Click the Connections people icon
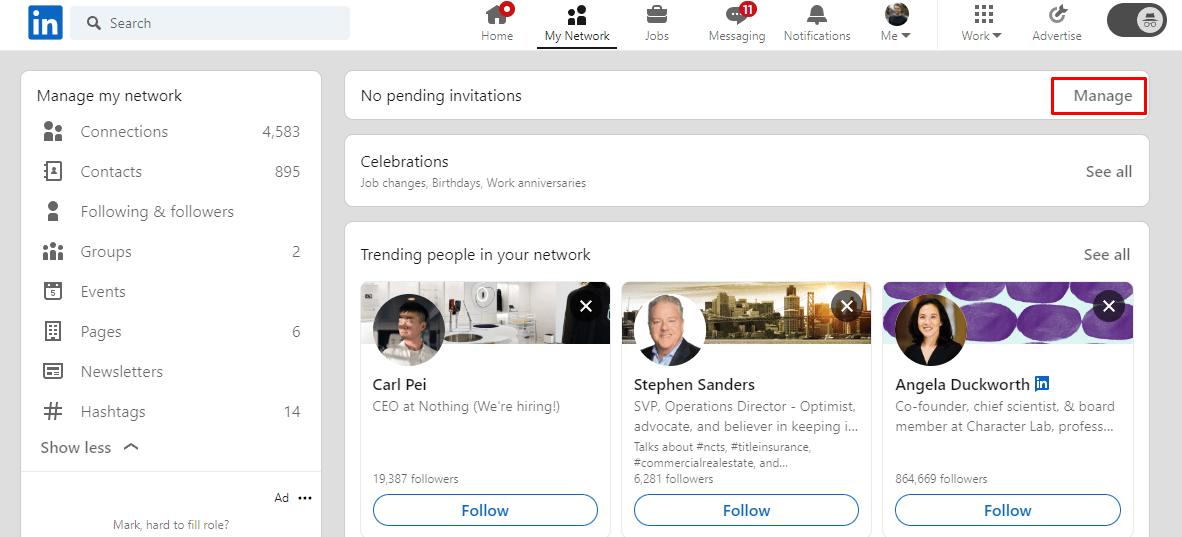1182x537 pixels. pyautogui.click(x=53, y=131)
